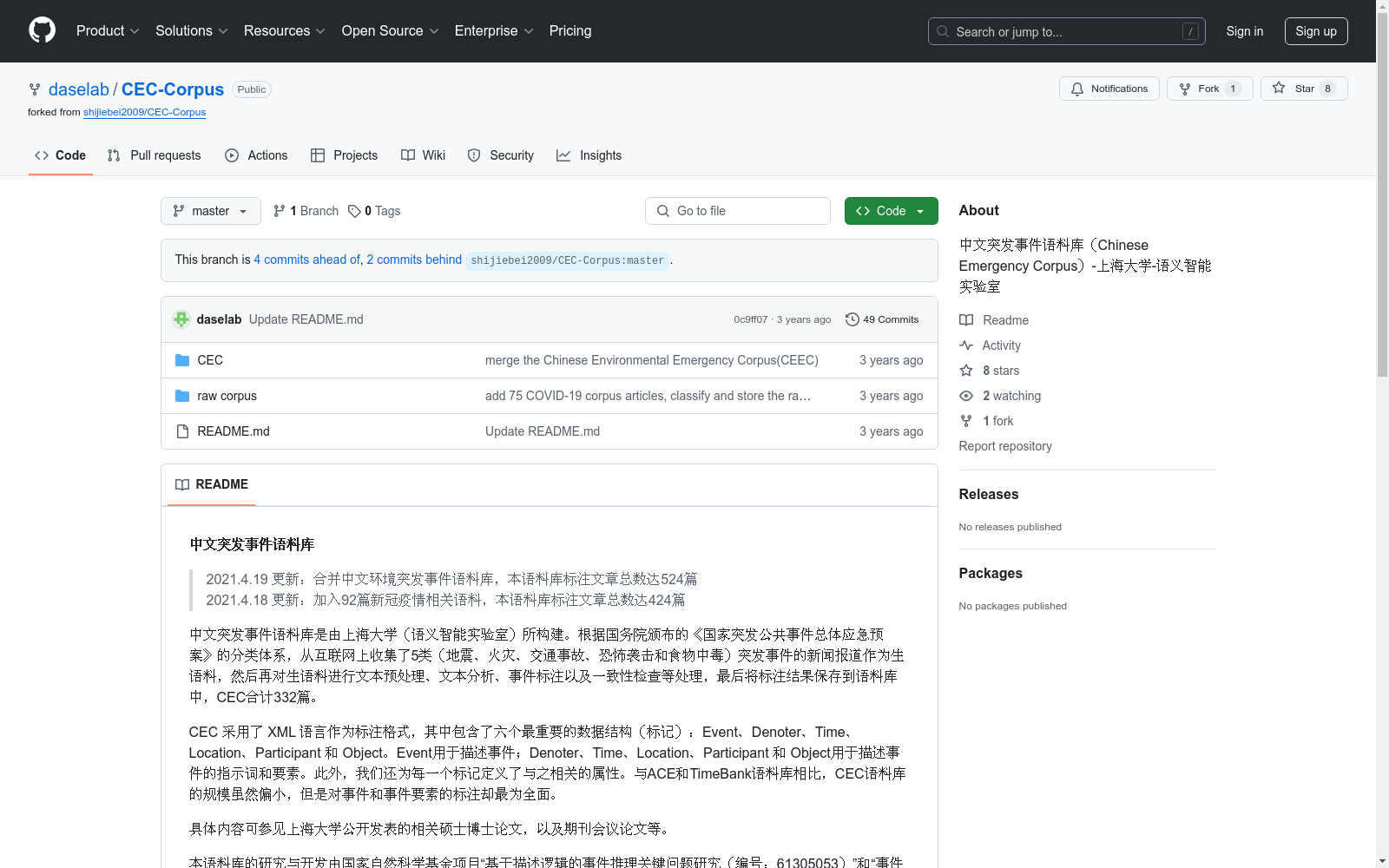
Task: Switch to the Actions tab
Action: tap(256, 155)
